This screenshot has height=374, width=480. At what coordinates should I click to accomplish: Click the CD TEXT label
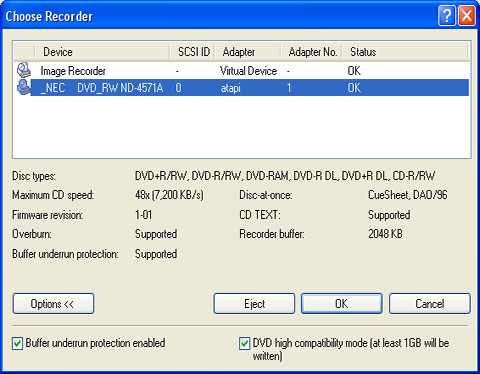260,215
